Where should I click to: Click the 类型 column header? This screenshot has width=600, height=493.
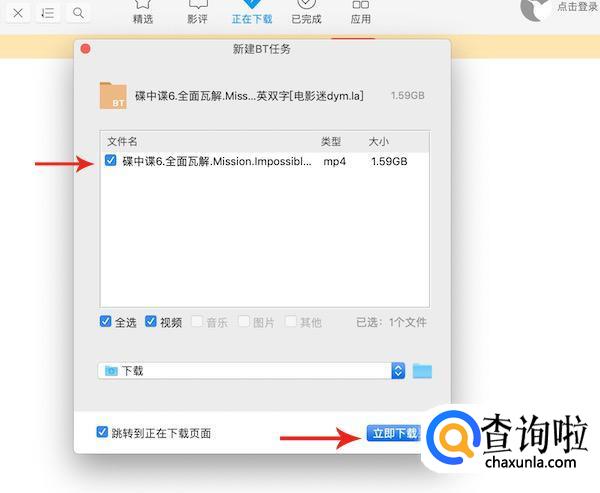coord(331,141)
